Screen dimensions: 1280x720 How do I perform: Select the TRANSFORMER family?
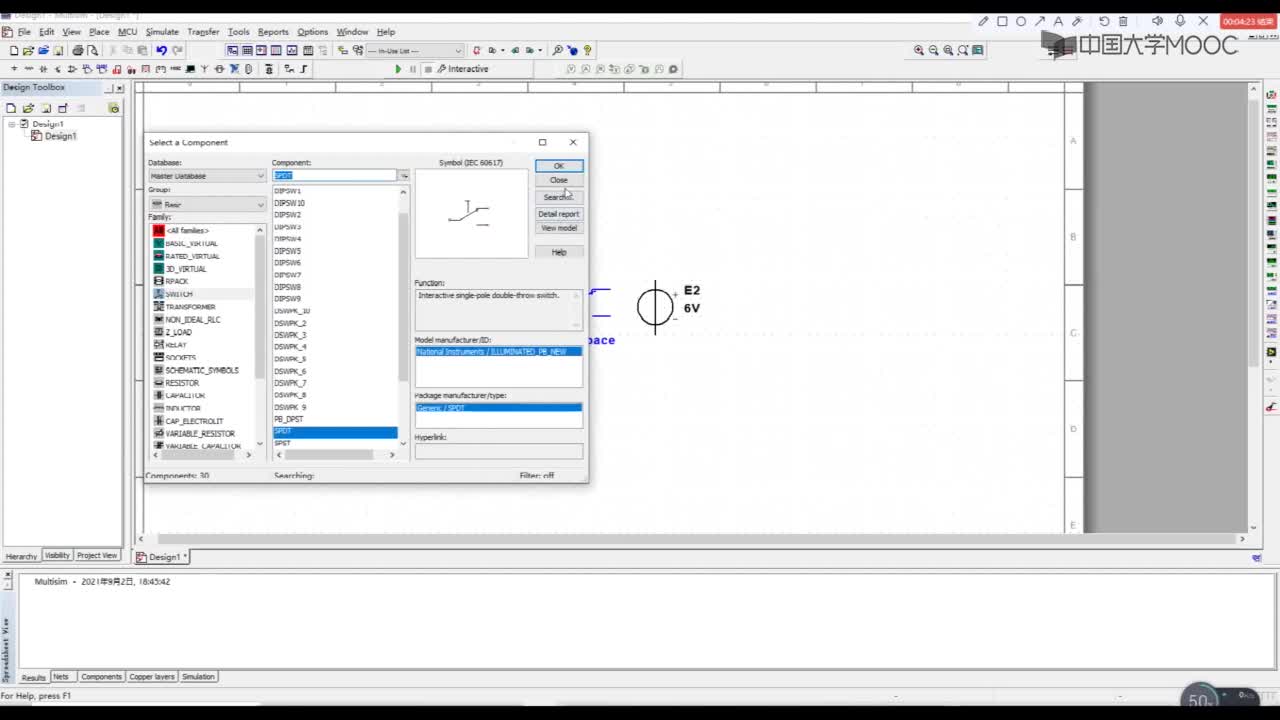click(x=190, y=307)
